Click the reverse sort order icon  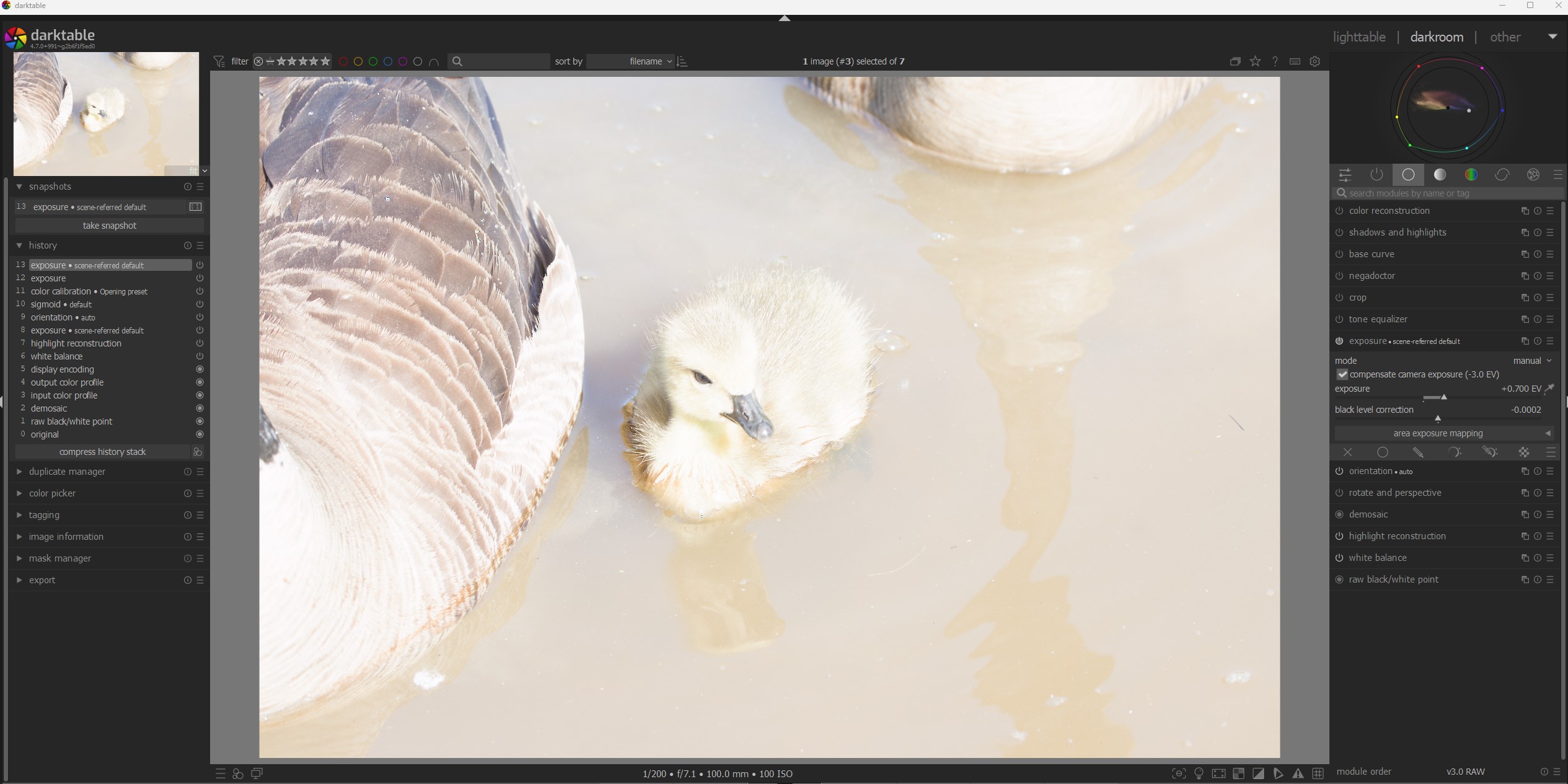682,61
